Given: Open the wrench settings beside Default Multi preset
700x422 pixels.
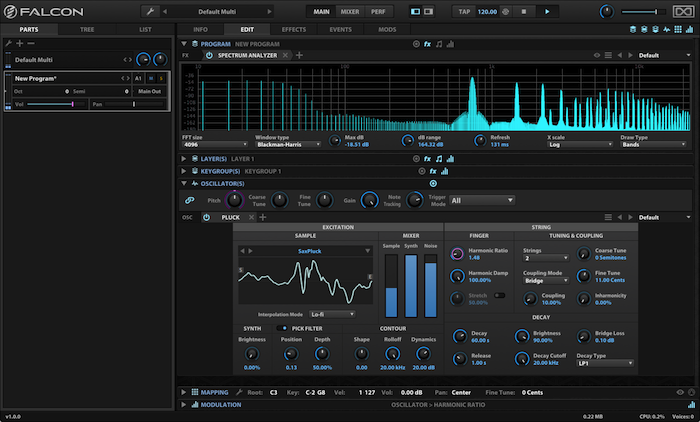Looking at the screenshot, I should [x=150, y=12].
